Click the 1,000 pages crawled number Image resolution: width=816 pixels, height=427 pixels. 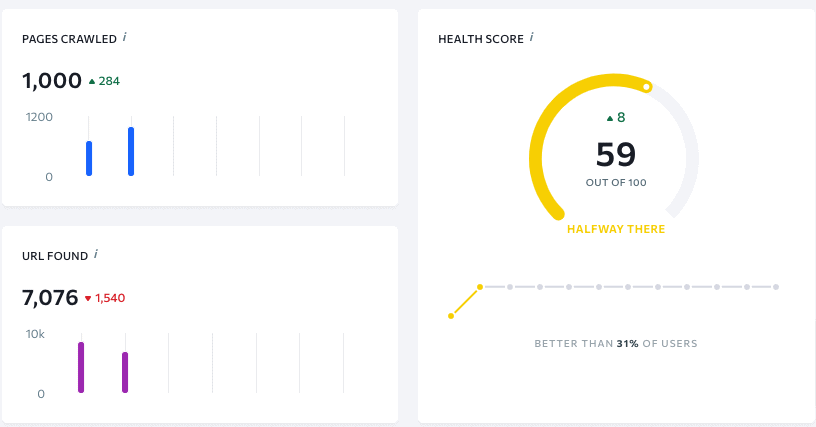[52, 81]
